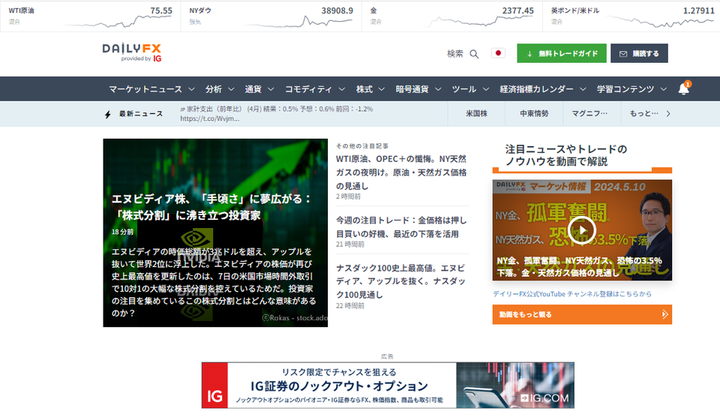Expand 学習コンテンツ menu chevron
This screenshot has width=720, height=420.
pos(664,89)
